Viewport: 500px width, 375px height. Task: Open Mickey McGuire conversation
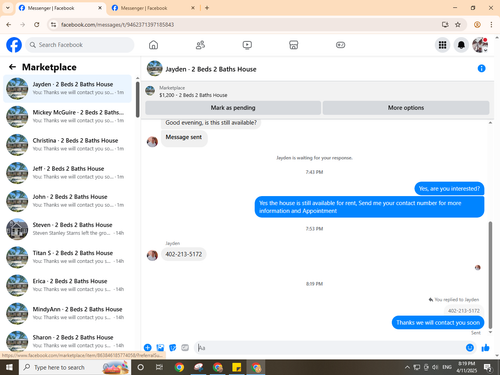pos(67,117)
